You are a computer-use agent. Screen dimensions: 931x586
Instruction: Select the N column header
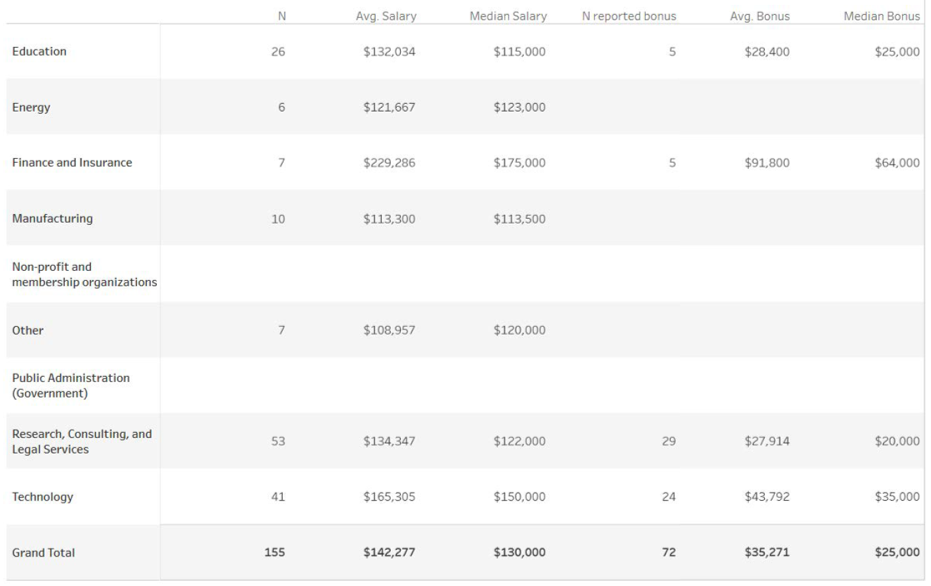(281, 16)
